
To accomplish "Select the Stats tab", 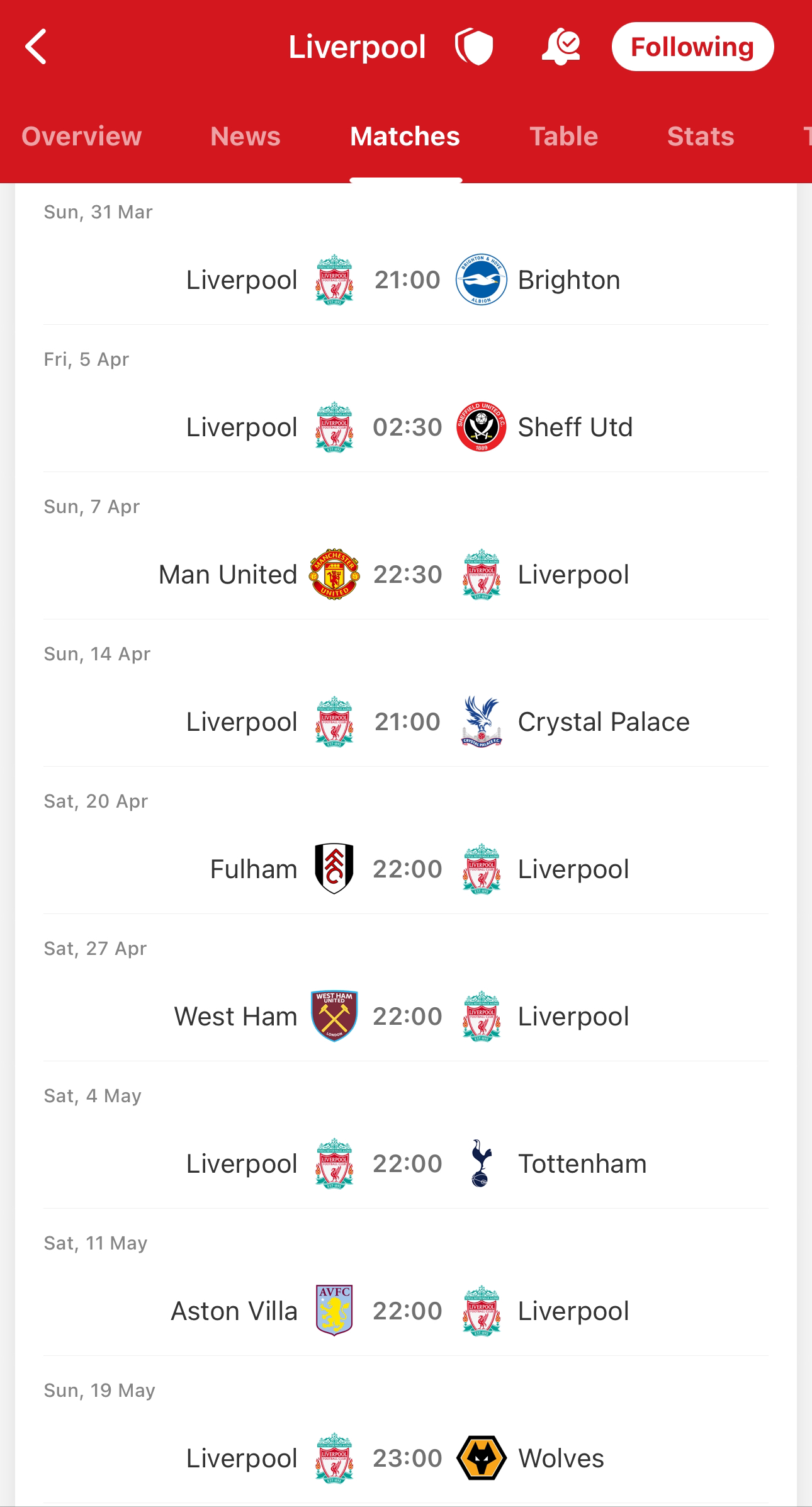I will click(x=701, y=136).
